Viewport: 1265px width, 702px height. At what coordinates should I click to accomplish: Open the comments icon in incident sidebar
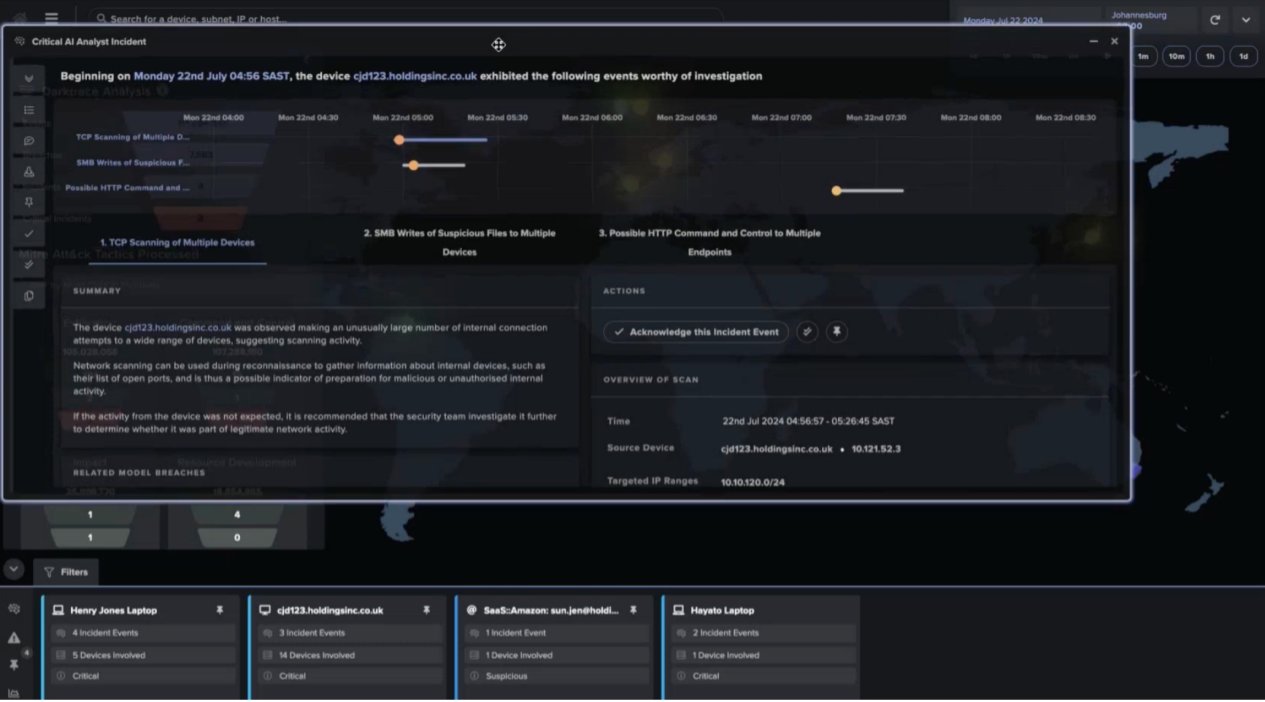click(x=29, y=141)
